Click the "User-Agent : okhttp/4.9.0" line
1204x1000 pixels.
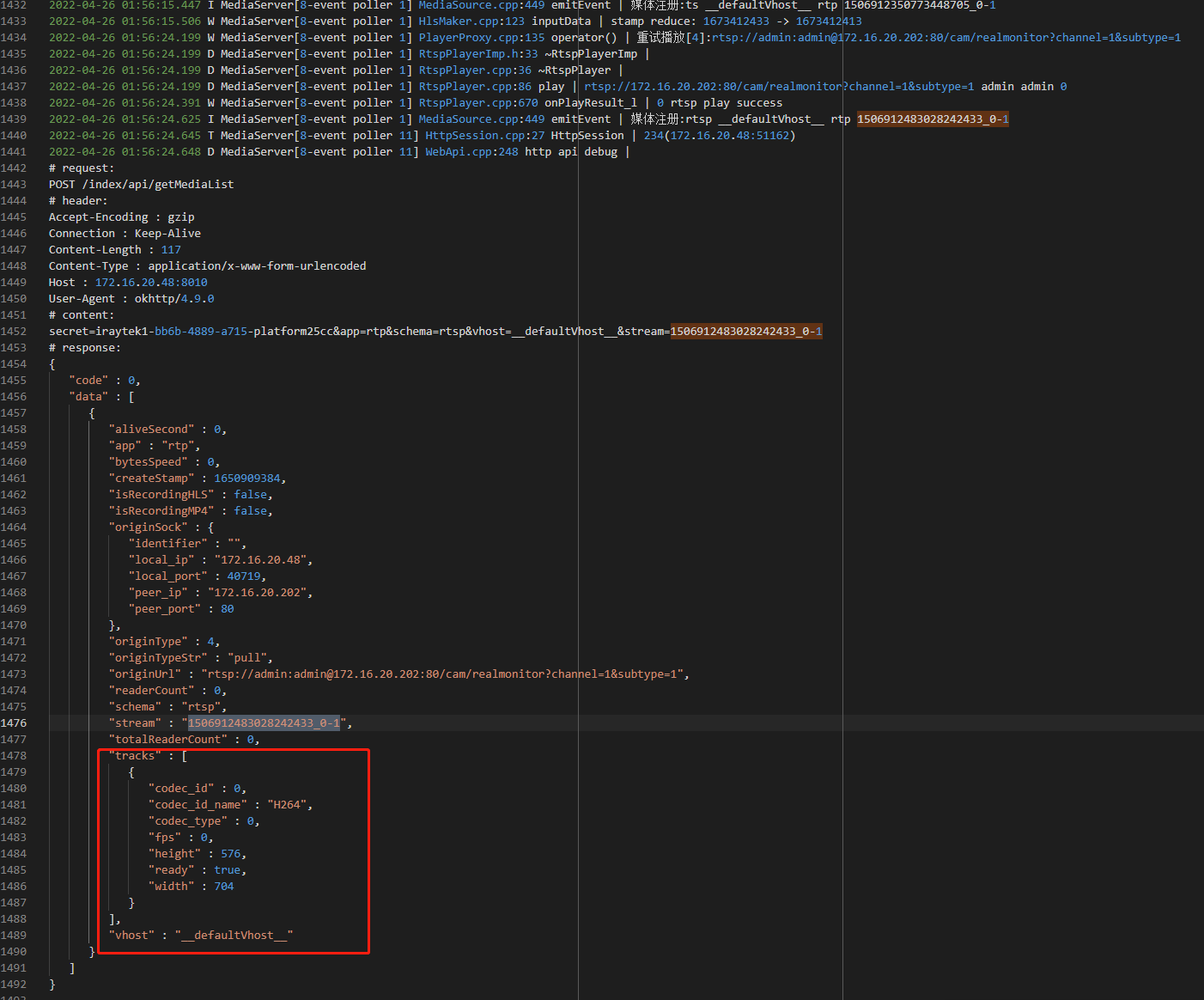tap(131, 299)
